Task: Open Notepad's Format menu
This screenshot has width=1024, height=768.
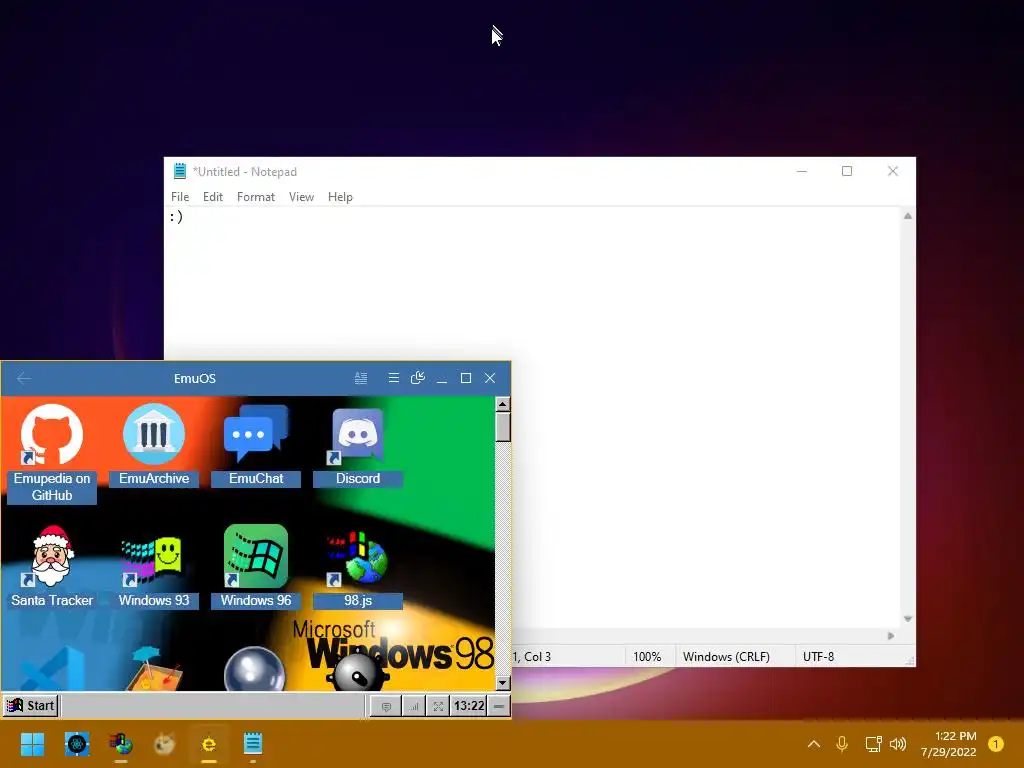Action: click(256, 197)
